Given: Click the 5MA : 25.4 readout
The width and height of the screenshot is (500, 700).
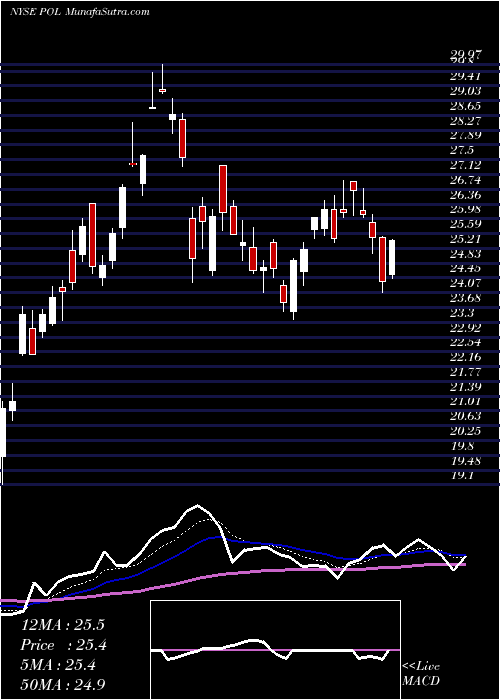Looking at the screenshot, I should (x=58, y=665).
